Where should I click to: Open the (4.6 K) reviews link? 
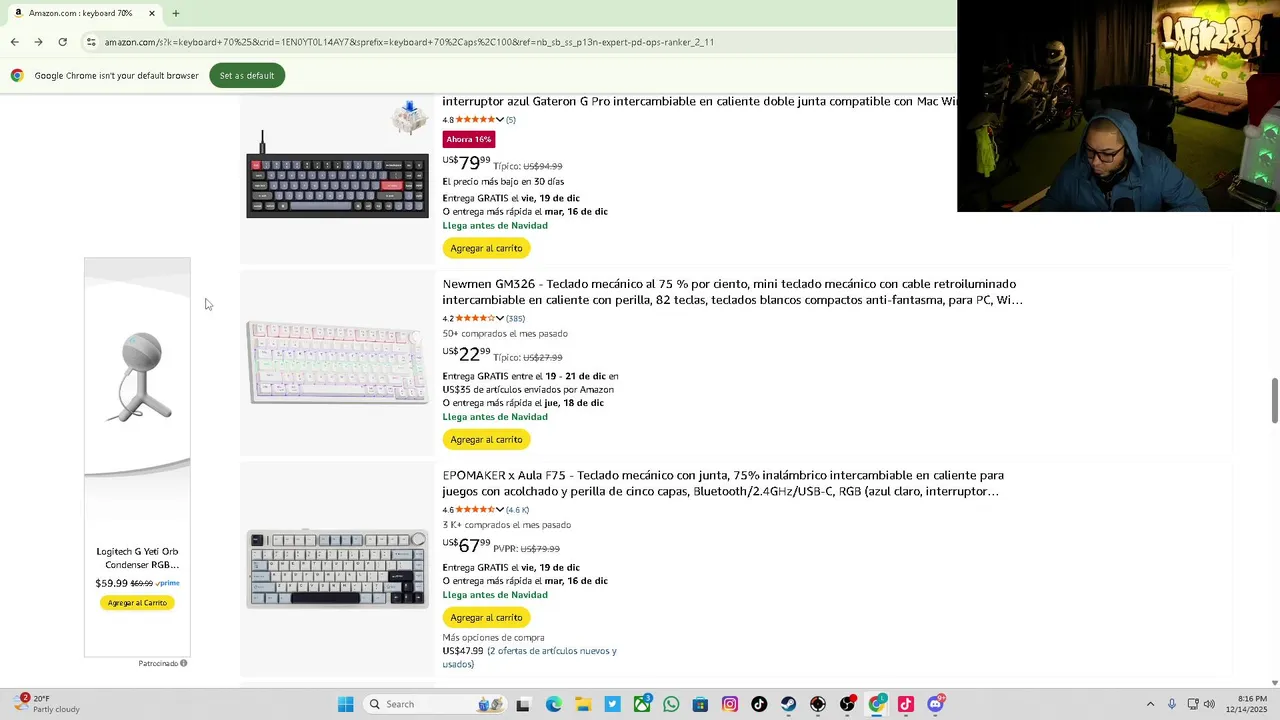coord(517,510)
